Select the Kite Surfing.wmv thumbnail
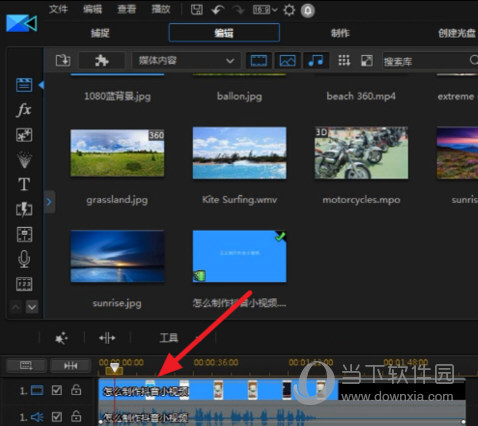Viewport: 478px width, 426px height. (240, 153)
